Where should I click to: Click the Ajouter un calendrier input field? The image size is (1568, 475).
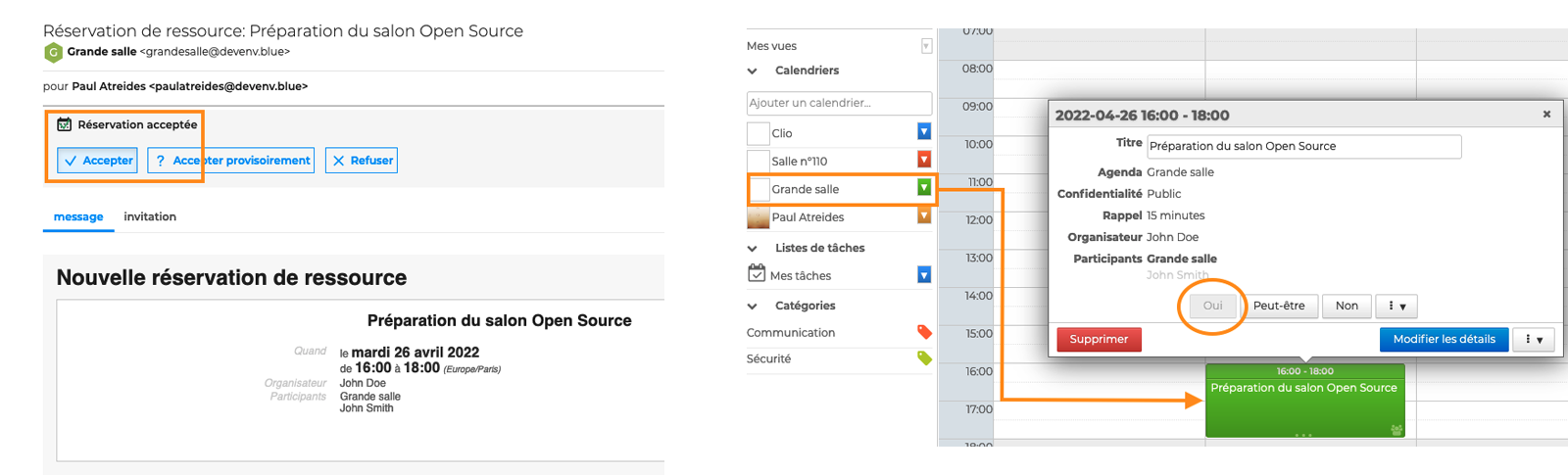(x=839, y=103)
